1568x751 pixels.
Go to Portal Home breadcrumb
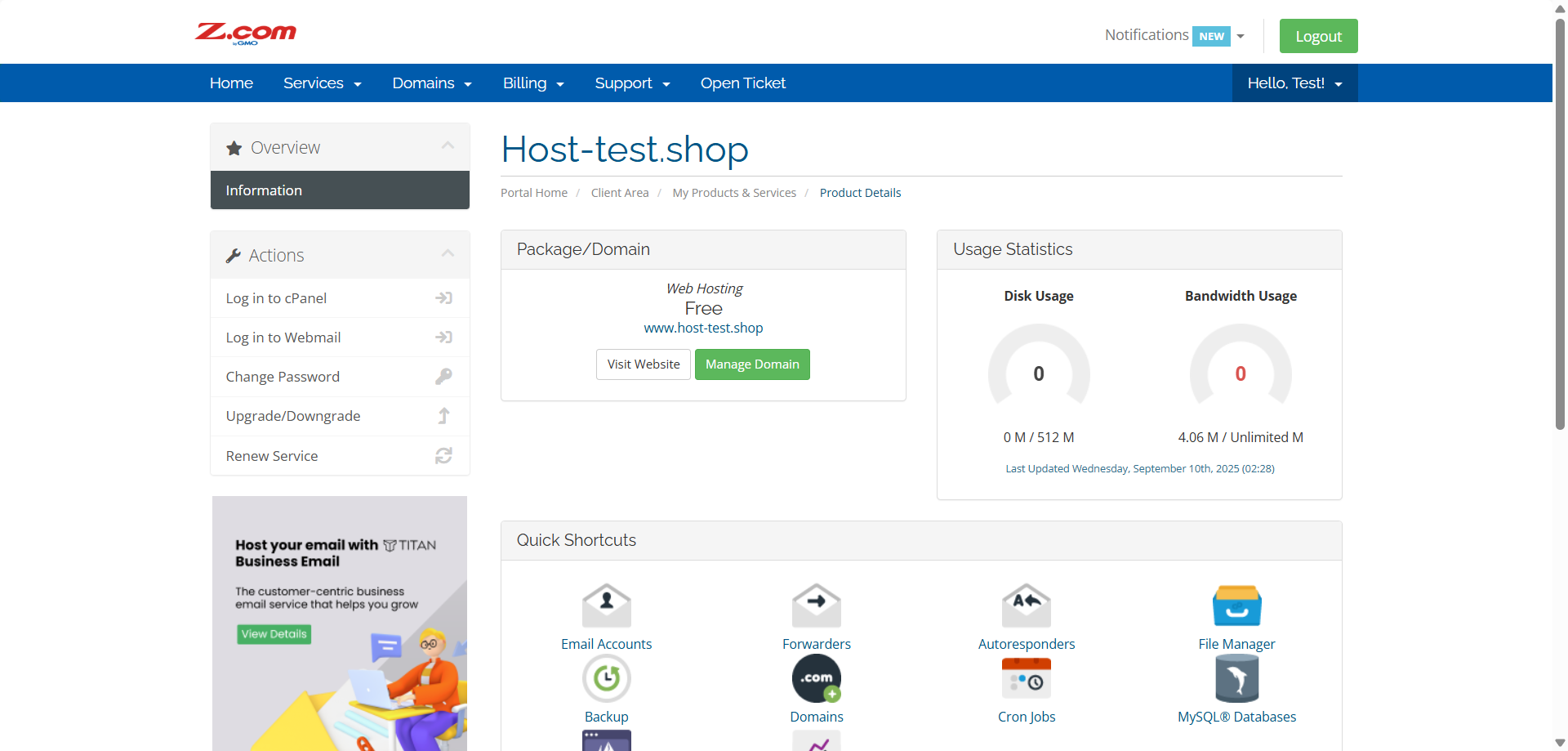(x=534, y=193)
